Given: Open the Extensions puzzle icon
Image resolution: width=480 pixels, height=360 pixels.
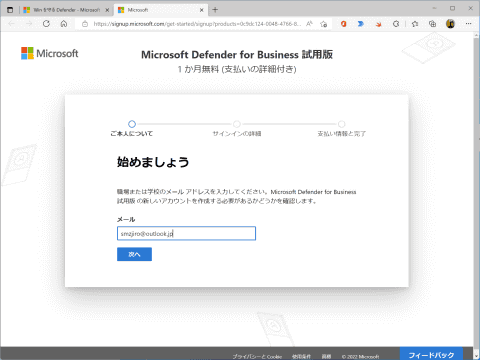Looking at the screenshot, I should click(x=396, y=24).
